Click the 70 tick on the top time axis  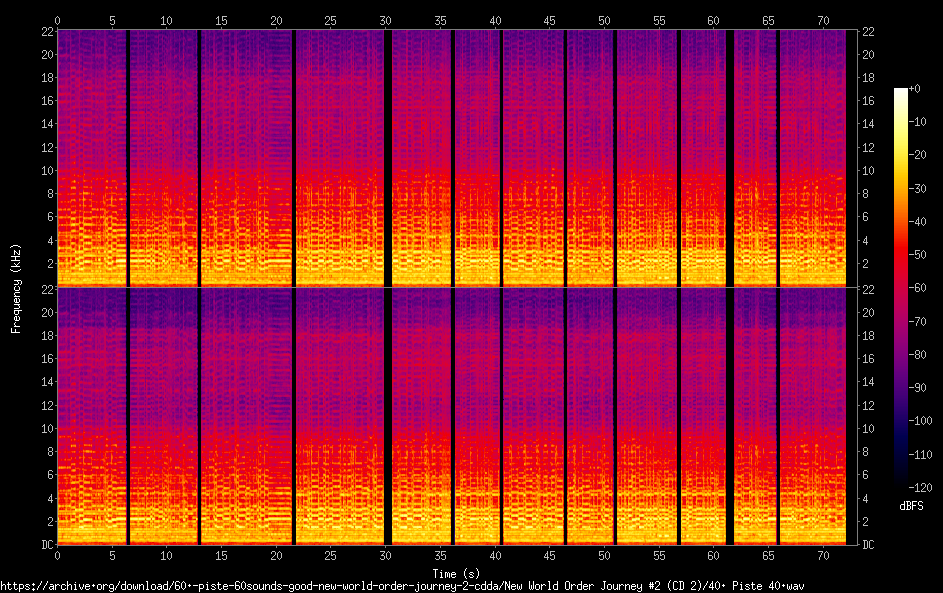[x=823, y=20]
